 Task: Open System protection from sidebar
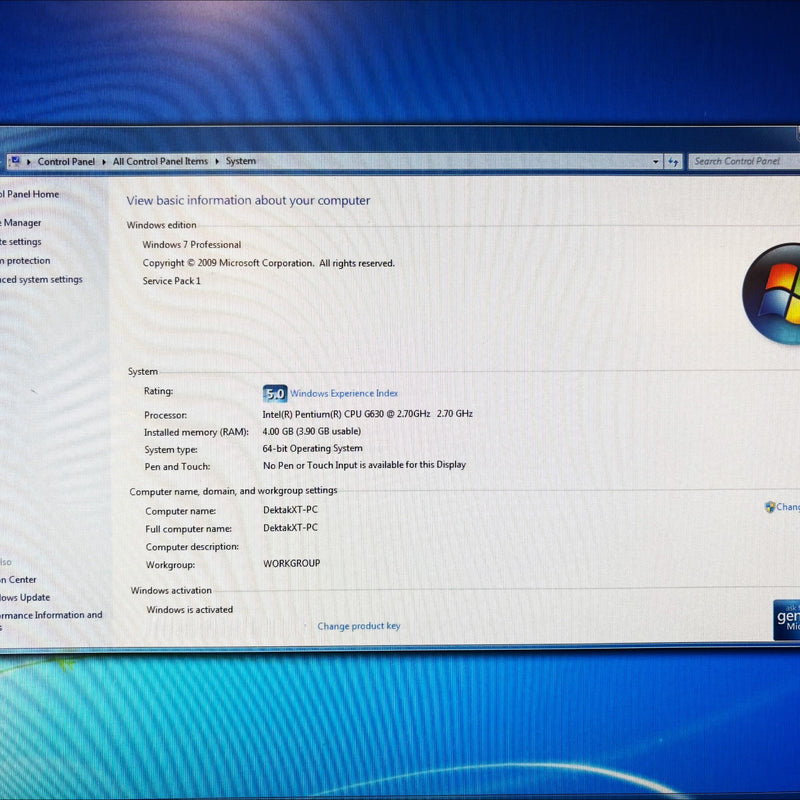(25, 261)
